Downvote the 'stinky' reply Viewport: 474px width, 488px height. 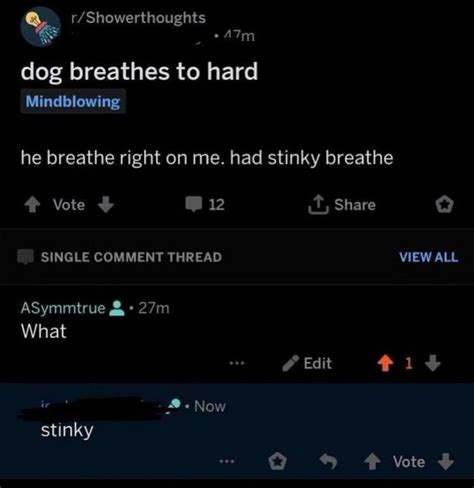[x=446, y=462]
